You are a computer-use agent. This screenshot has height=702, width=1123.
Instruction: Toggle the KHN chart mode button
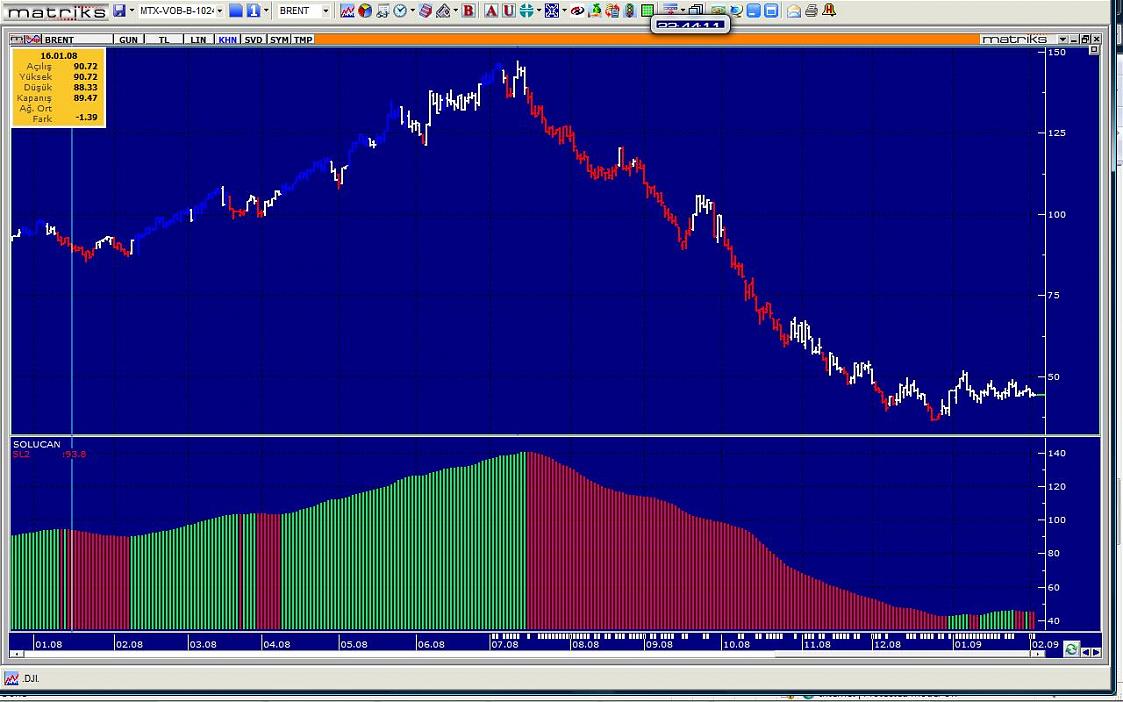(228, 40)
